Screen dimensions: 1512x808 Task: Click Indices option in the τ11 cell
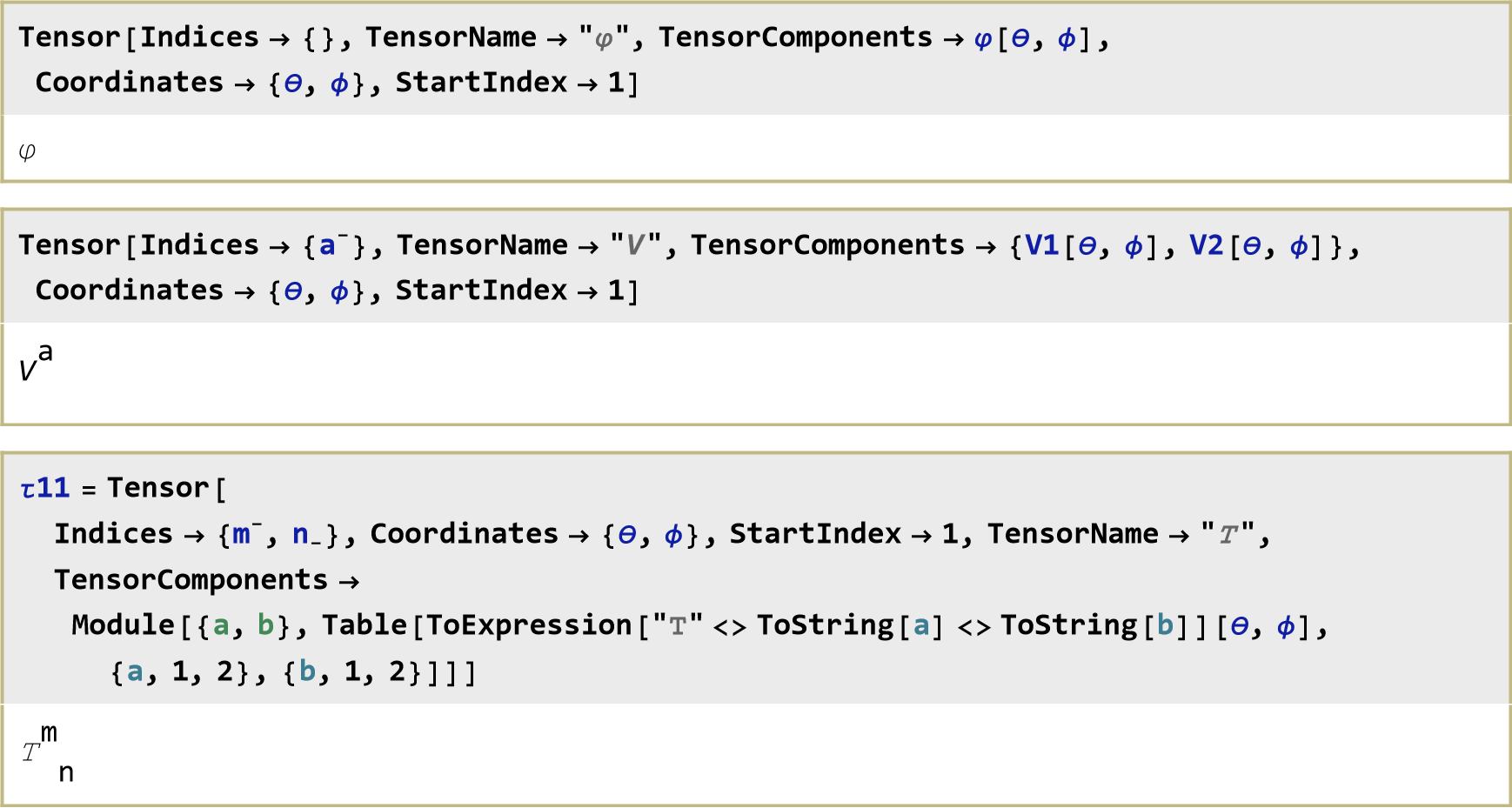[x=114, y=534]
